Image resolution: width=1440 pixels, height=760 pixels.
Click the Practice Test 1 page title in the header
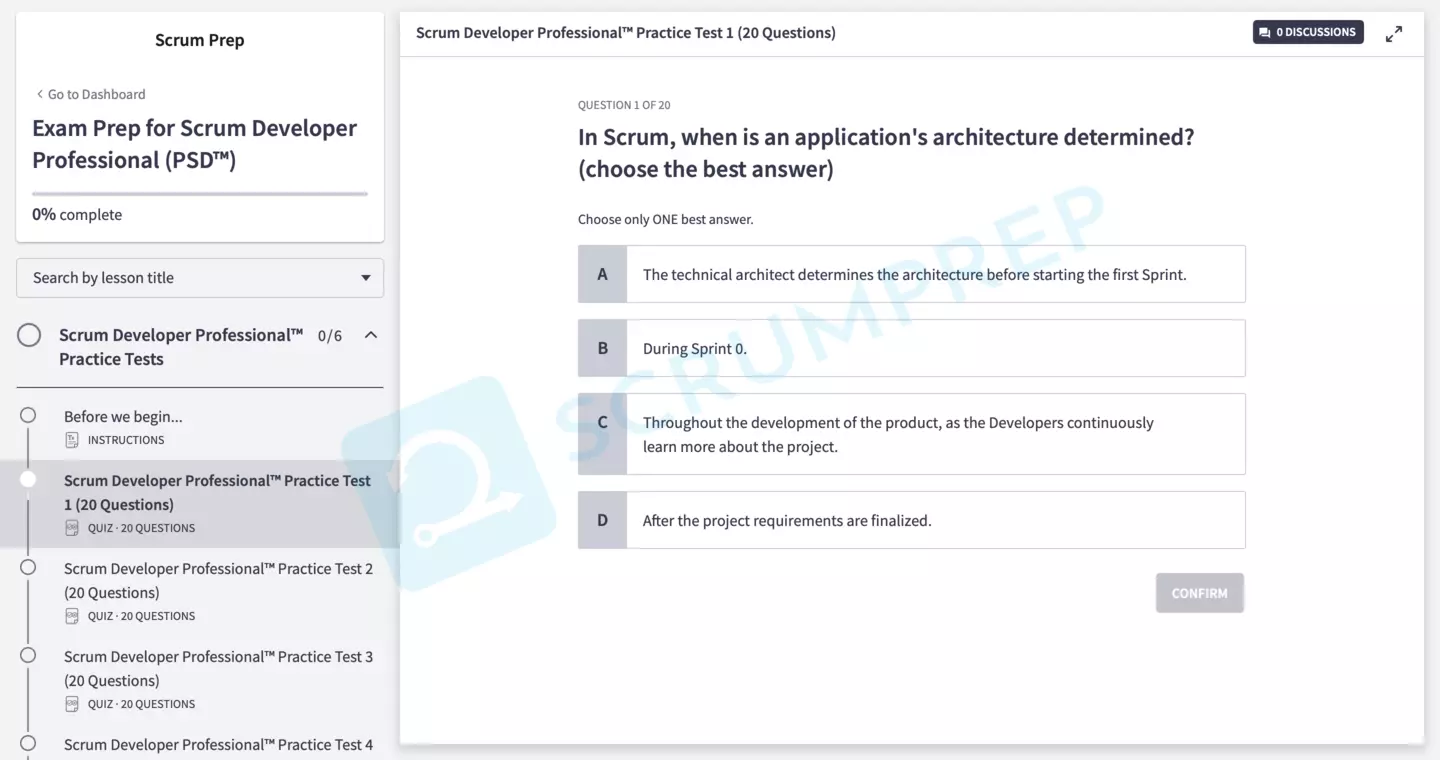[x=626, y=33]
